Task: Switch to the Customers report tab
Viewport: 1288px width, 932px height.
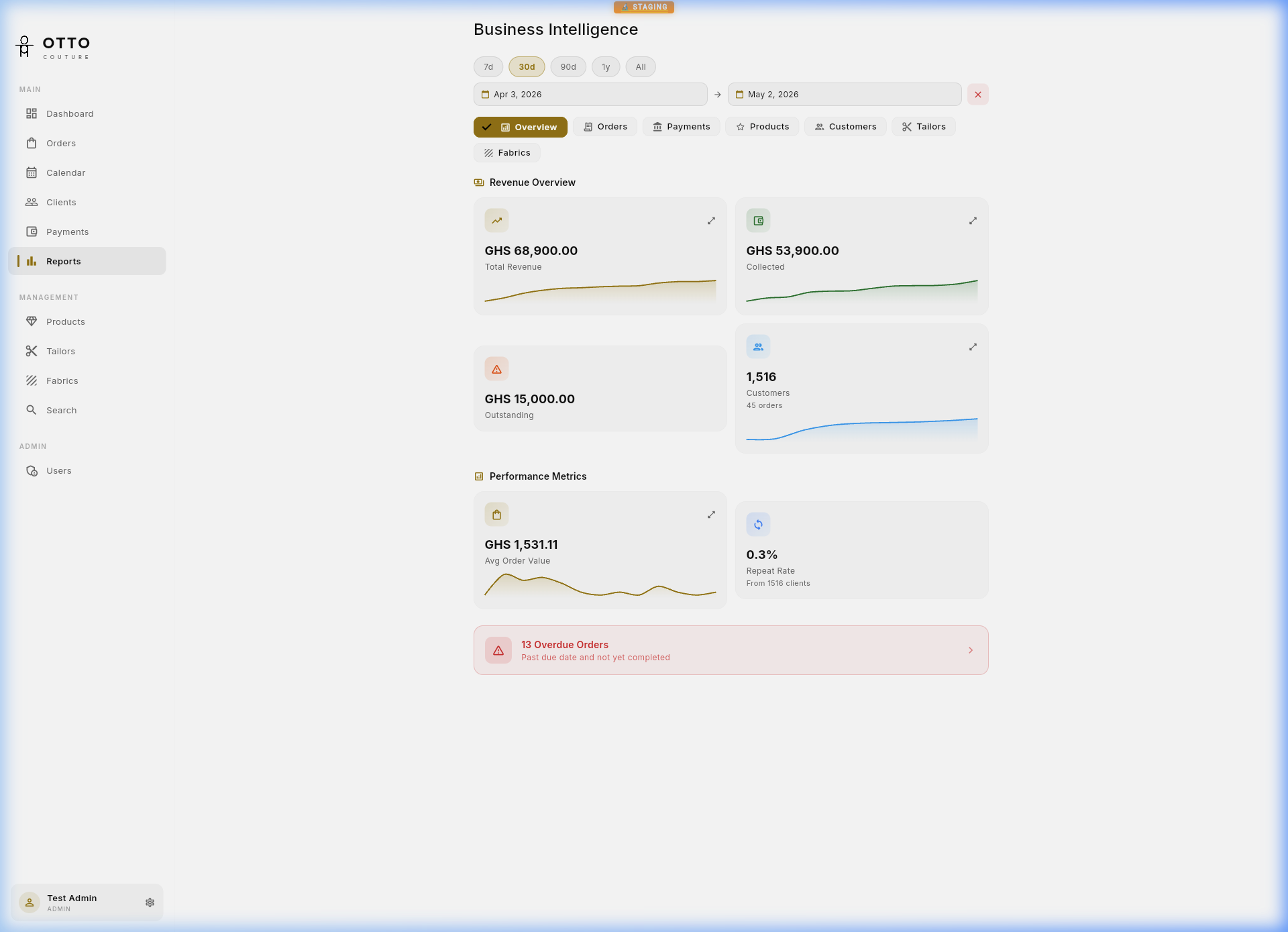Action: (845, 127)
